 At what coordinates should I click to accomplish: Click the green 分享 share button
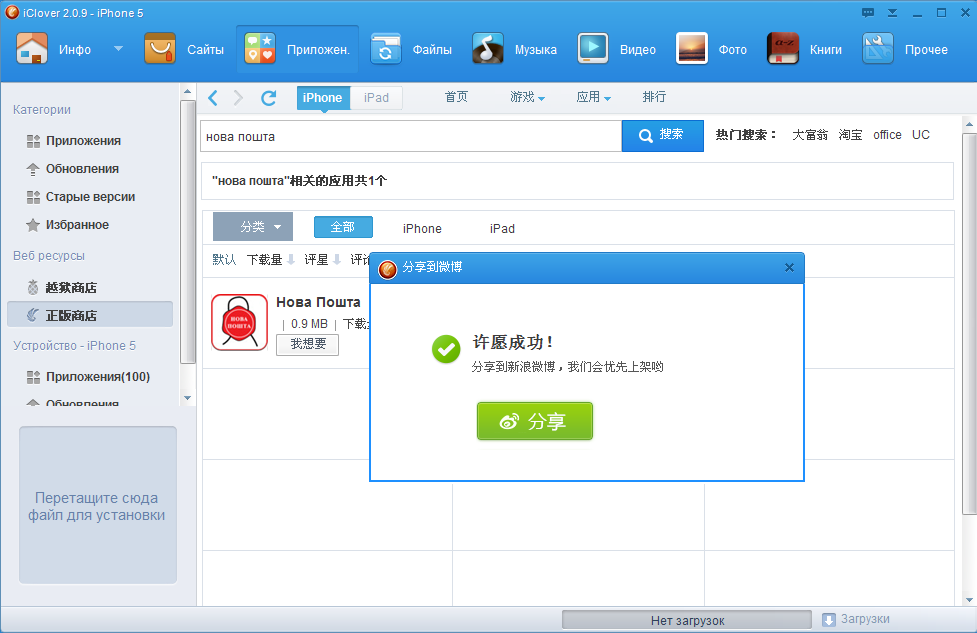click(x=535, y=421)
